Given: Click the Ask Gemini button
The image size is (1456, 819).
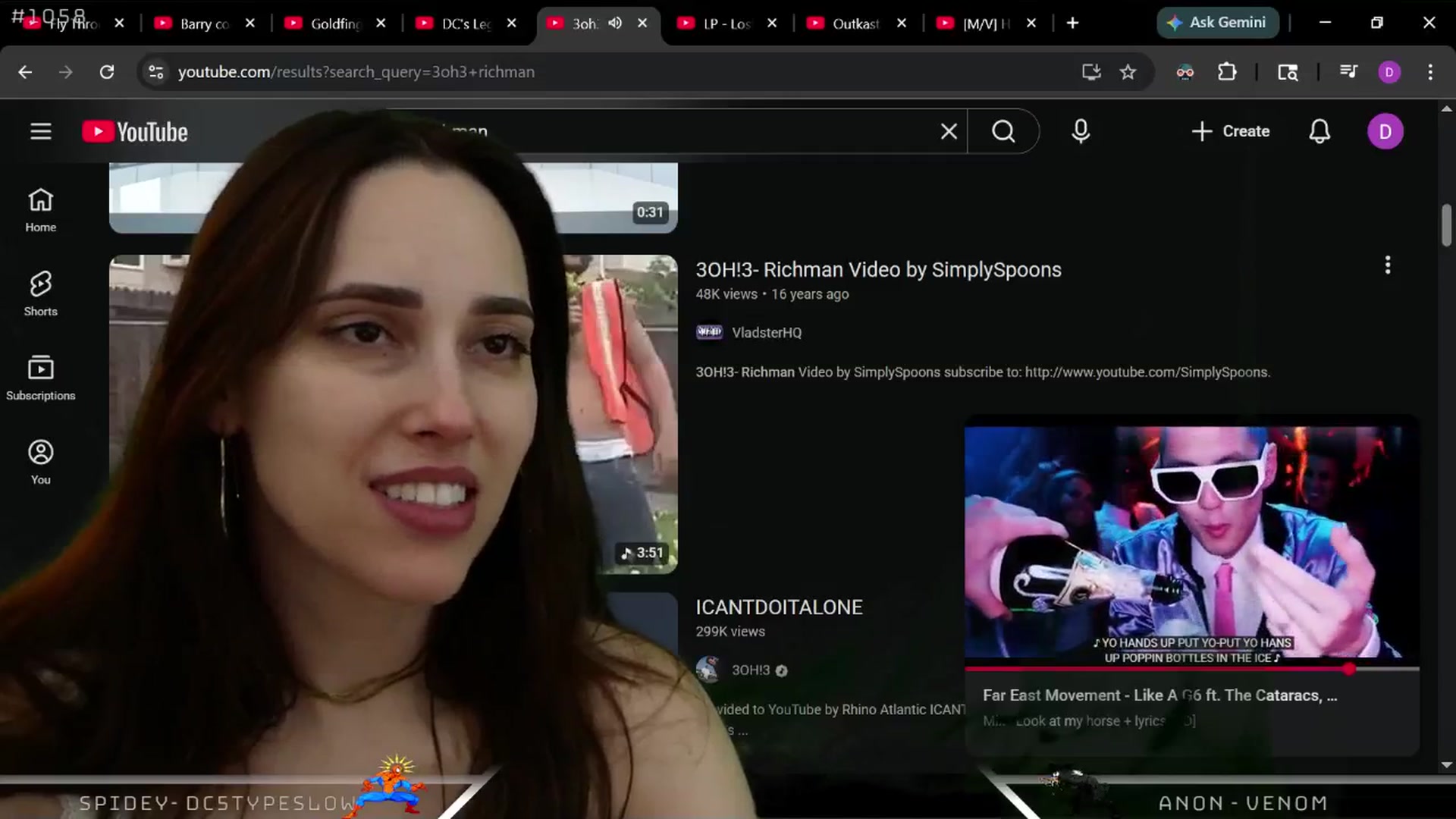Looking at the screenshot, I should [1217, 23].
